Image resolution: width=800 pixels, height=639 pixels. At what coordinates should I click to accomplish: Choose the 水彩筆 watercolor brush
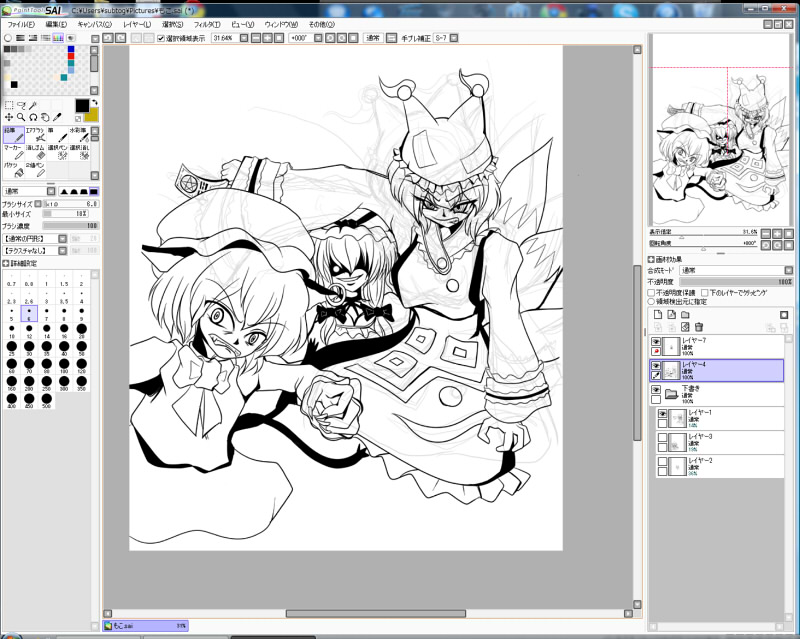[x=79, y=135]
